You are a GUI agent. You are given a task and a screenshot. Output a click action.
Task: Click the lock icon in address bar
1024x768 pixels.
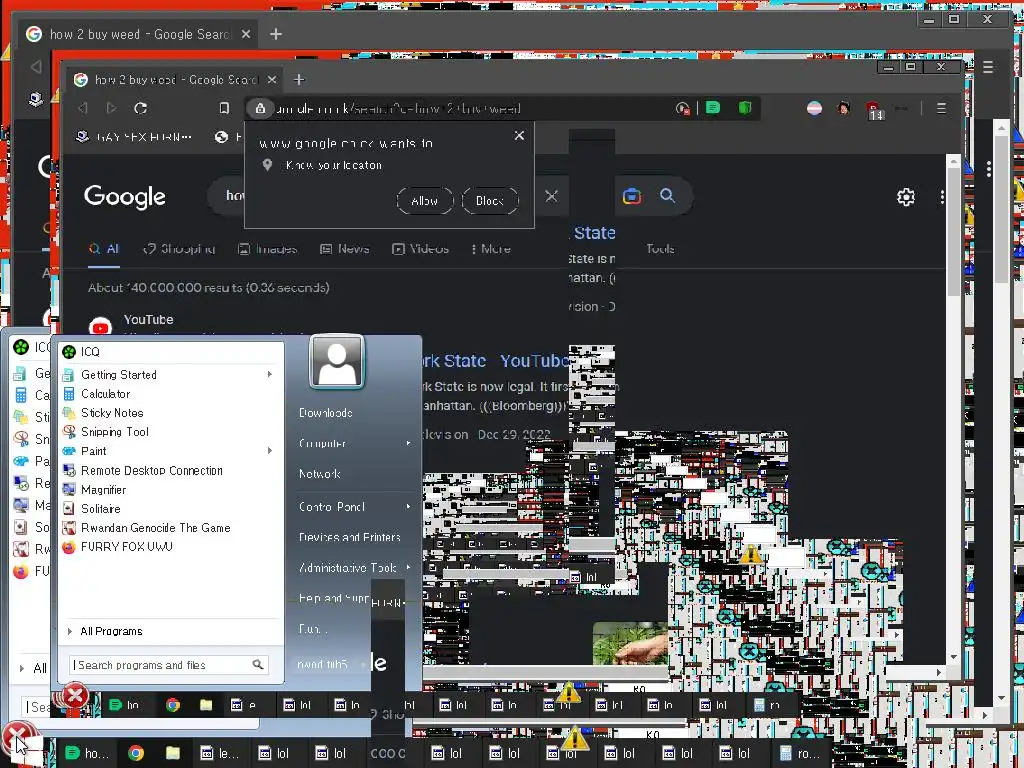[x=260, y=108]
